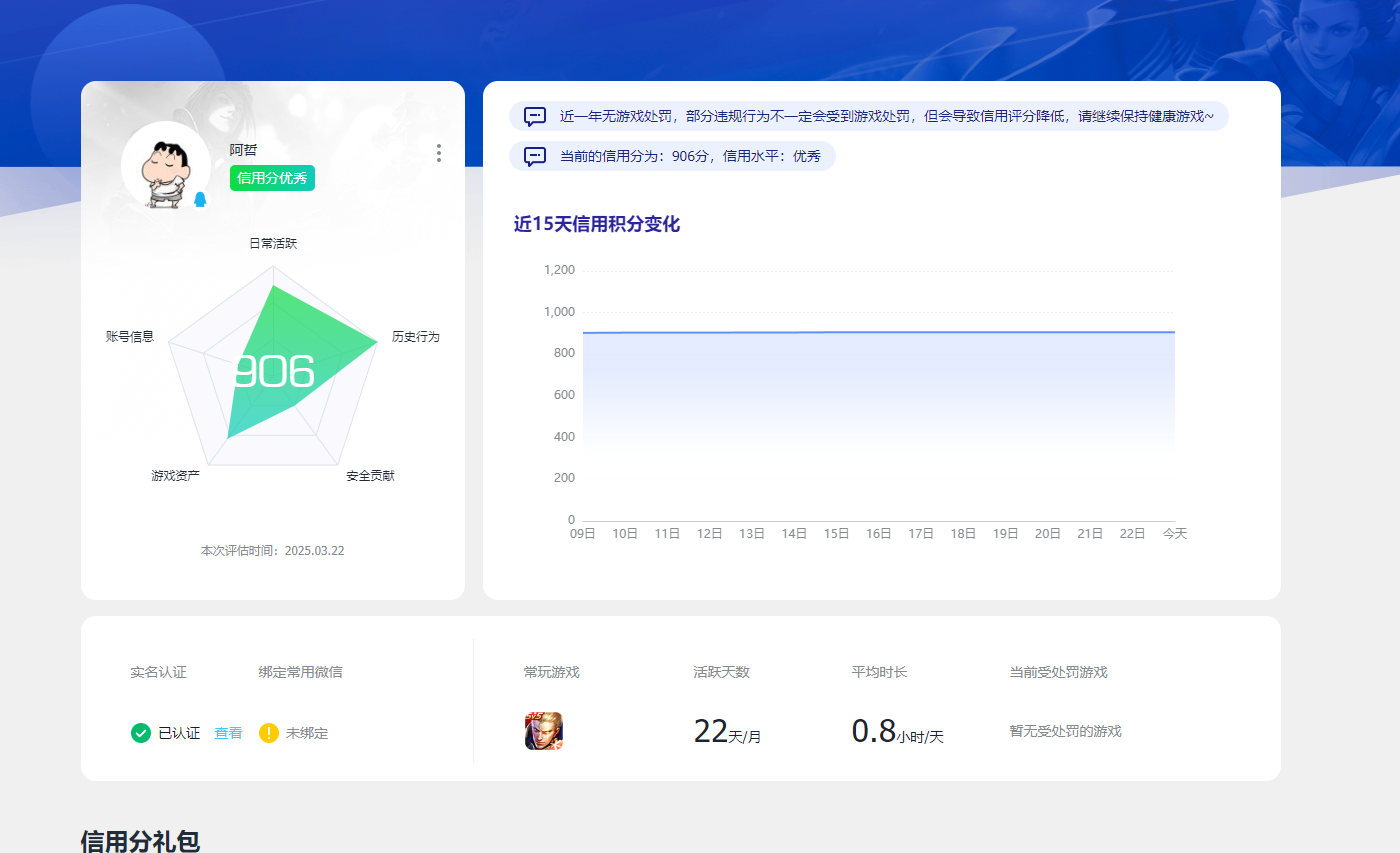Click the 09日 label on the chart axis
Image resolution: width=1400 pixels, height=853 pixels.
(x=583, y=534)
